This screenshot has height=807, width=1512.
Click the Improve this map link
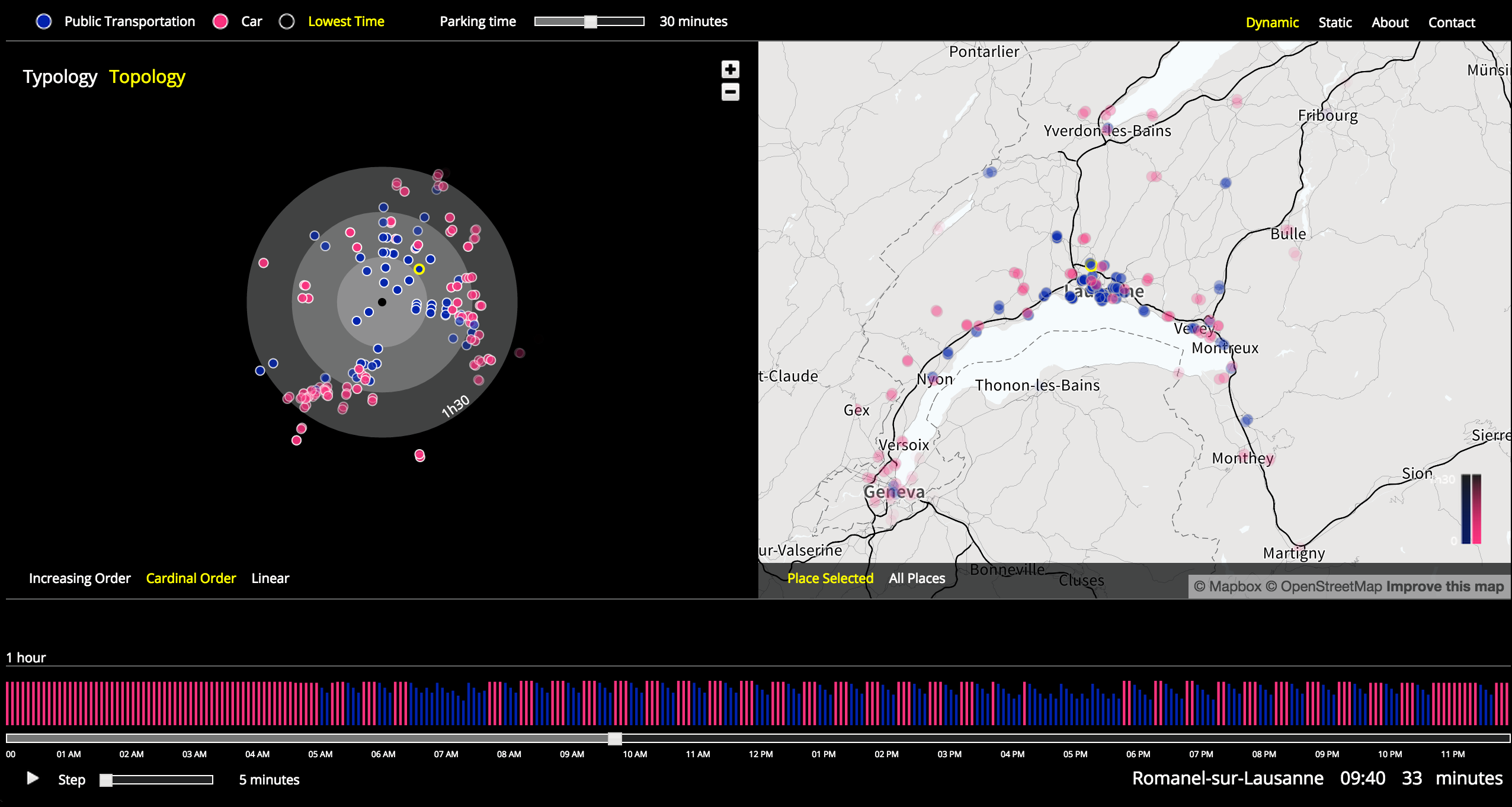1445,587
